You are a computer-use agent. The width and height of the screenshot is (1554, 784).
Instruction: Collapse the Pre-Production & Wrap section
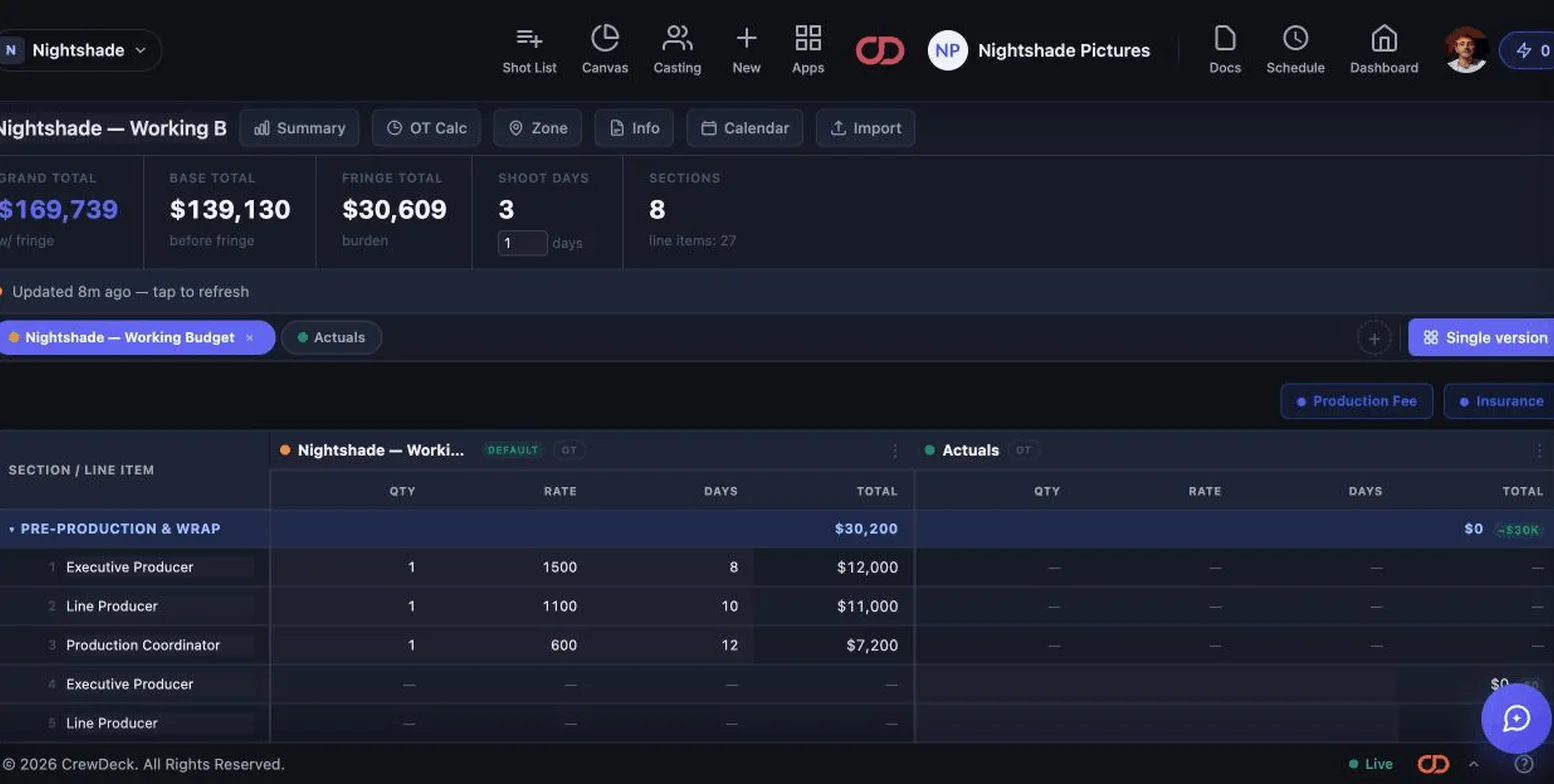(12, 529)
